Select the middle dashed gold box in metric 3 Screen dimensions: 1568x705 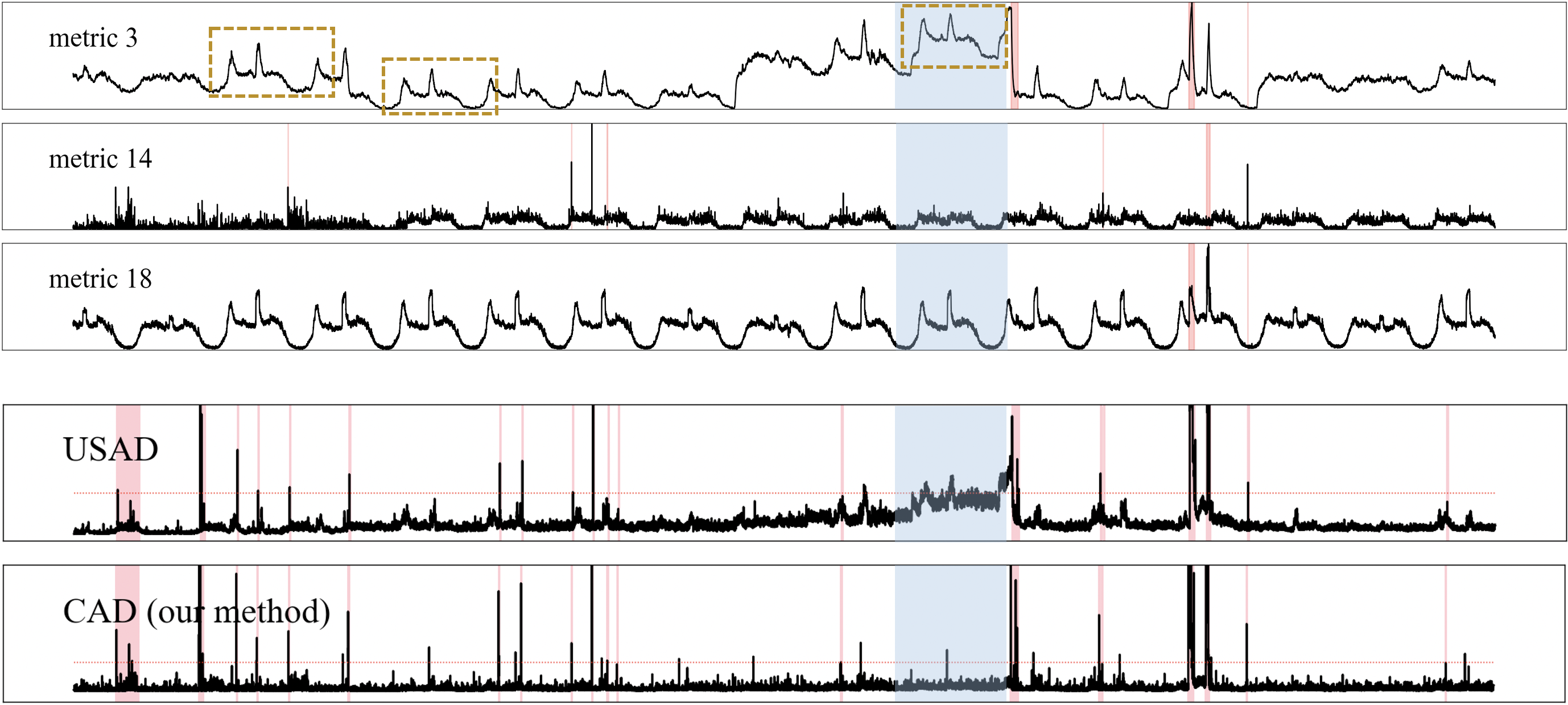439,86
